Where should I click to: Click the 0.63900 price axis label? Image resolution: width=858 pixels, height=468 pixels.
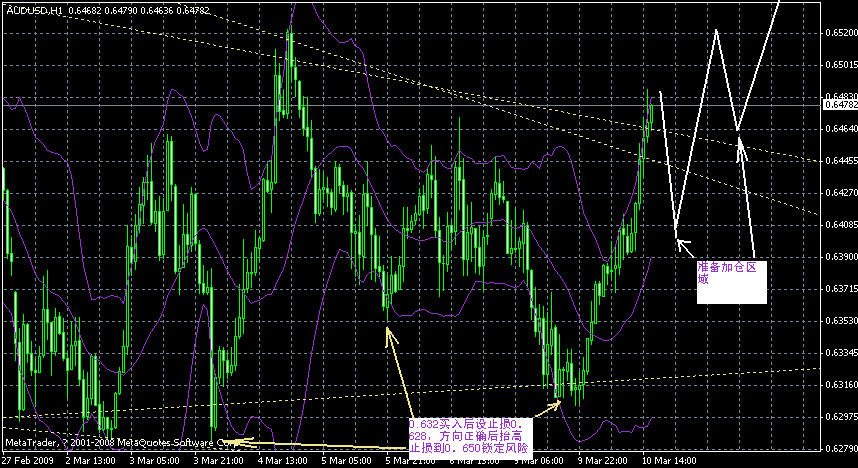(842, 257)
